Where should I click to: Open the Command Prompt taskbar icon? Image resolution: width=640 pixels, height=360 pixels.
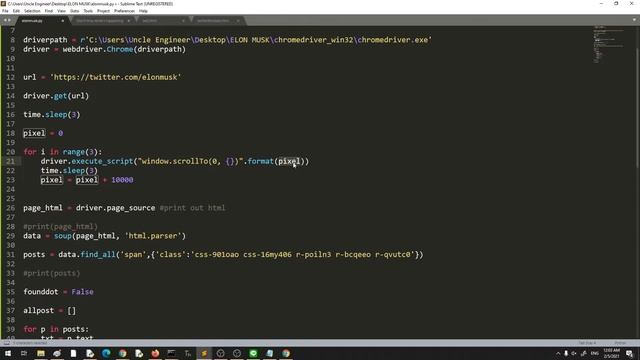[x=171, y=353]
